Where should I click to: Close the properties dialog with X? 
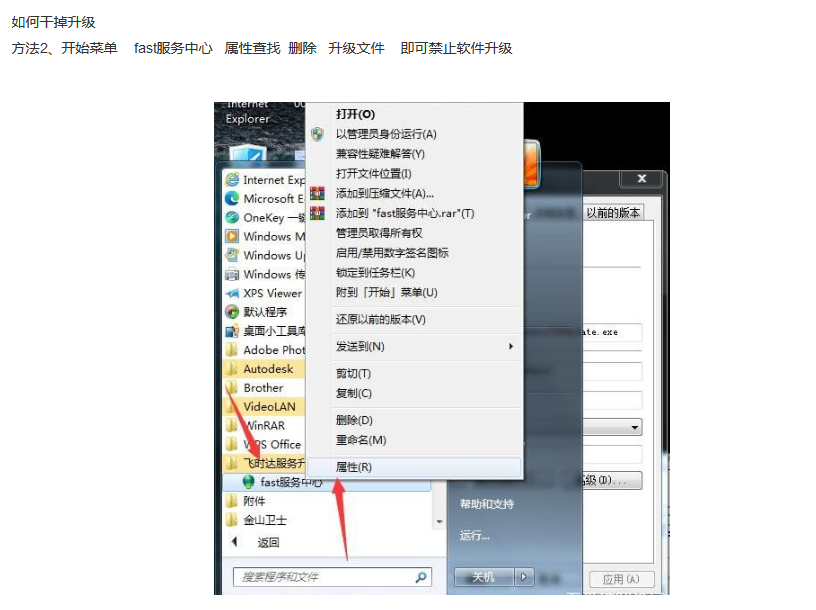point(642,179)
